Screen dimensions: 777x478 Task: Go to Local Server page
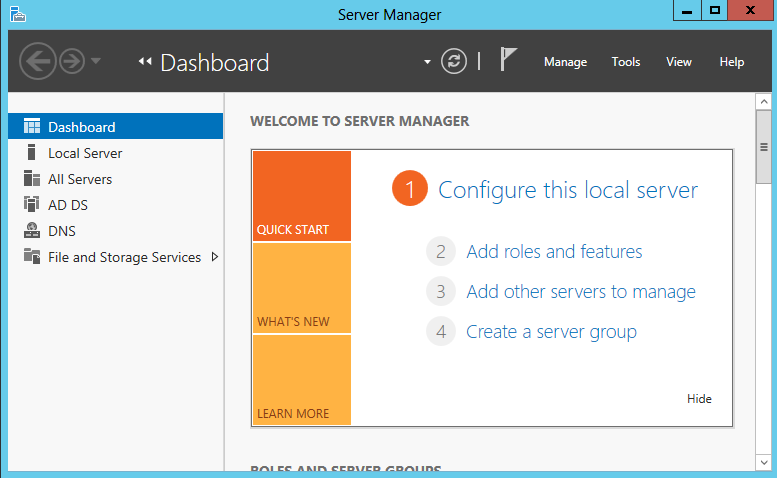tap(85, 153)
